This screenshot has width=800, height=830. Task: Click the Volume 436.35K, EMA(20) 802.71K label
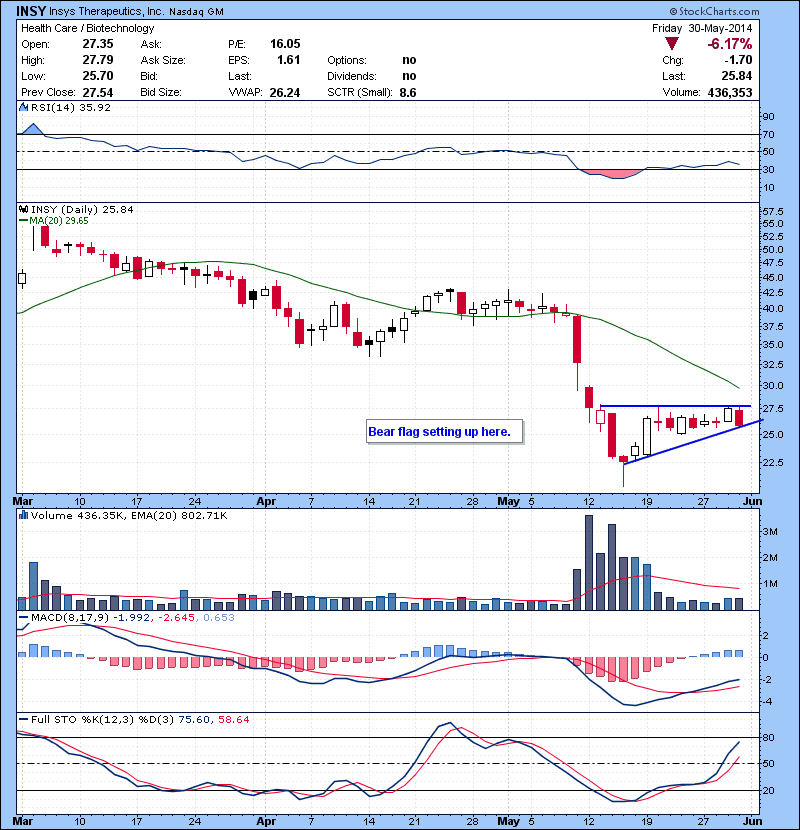[129, 516]
